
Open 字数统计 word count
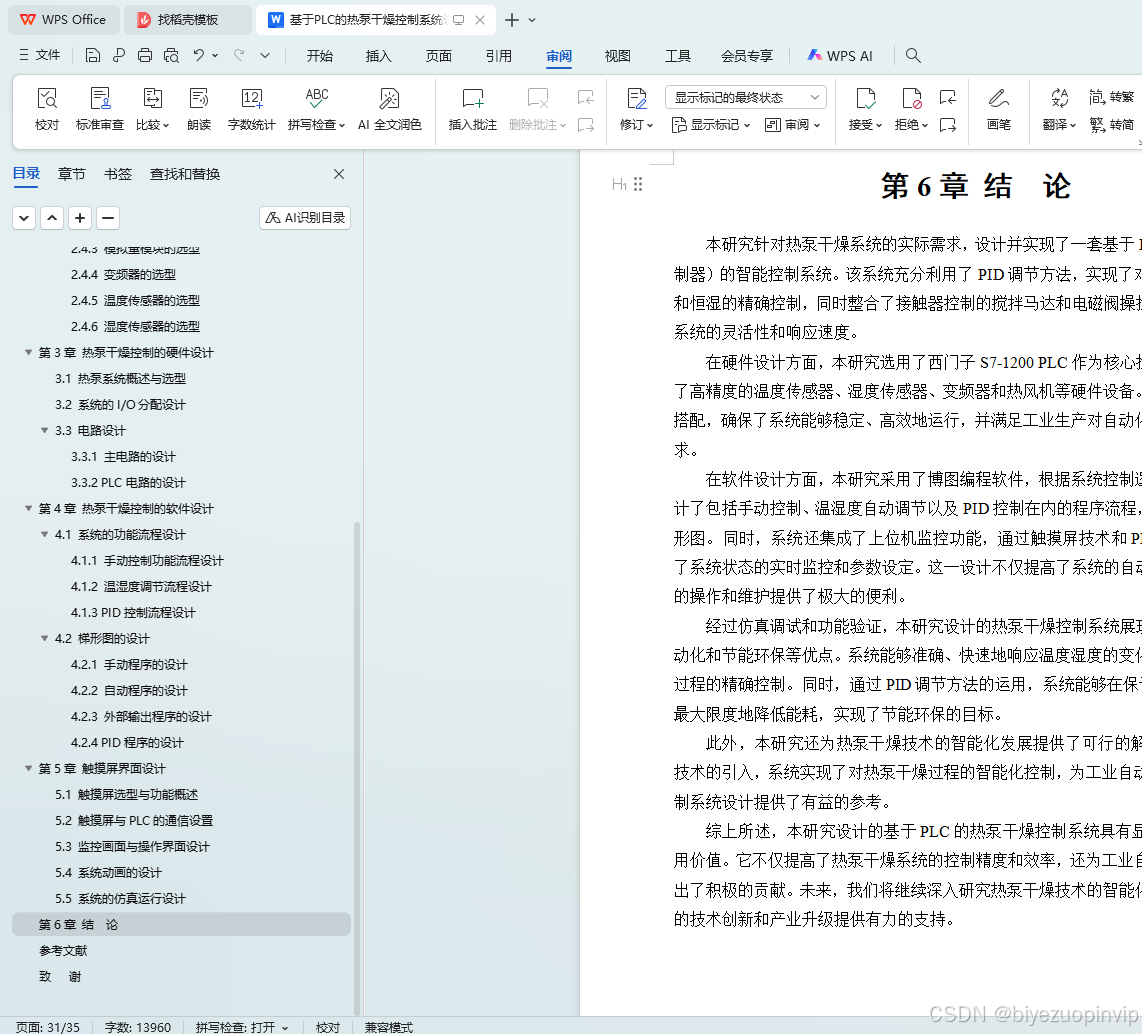(x=251, y=108)
